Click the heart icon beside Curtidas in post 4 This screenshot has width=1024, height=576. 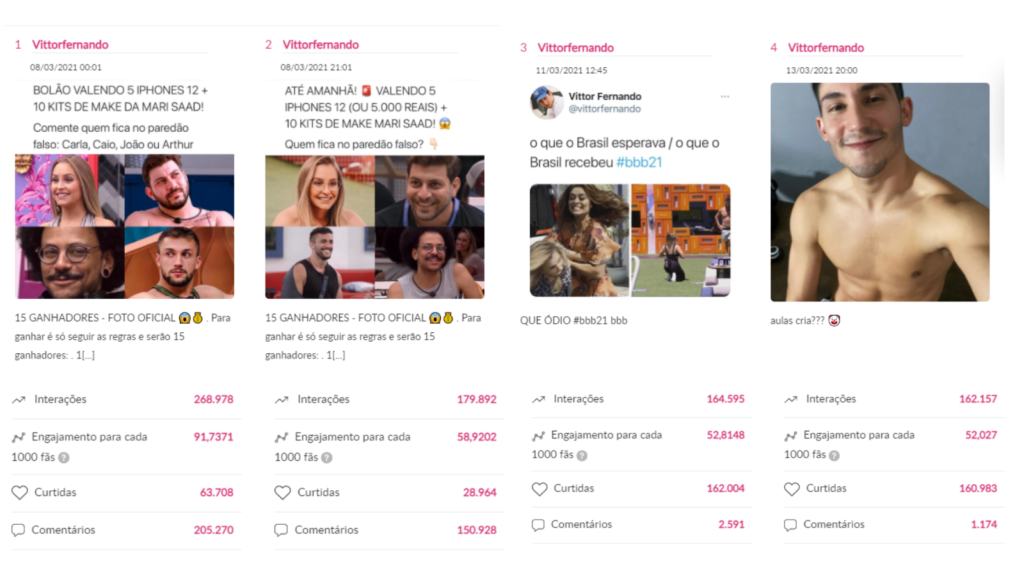point(792,488)
